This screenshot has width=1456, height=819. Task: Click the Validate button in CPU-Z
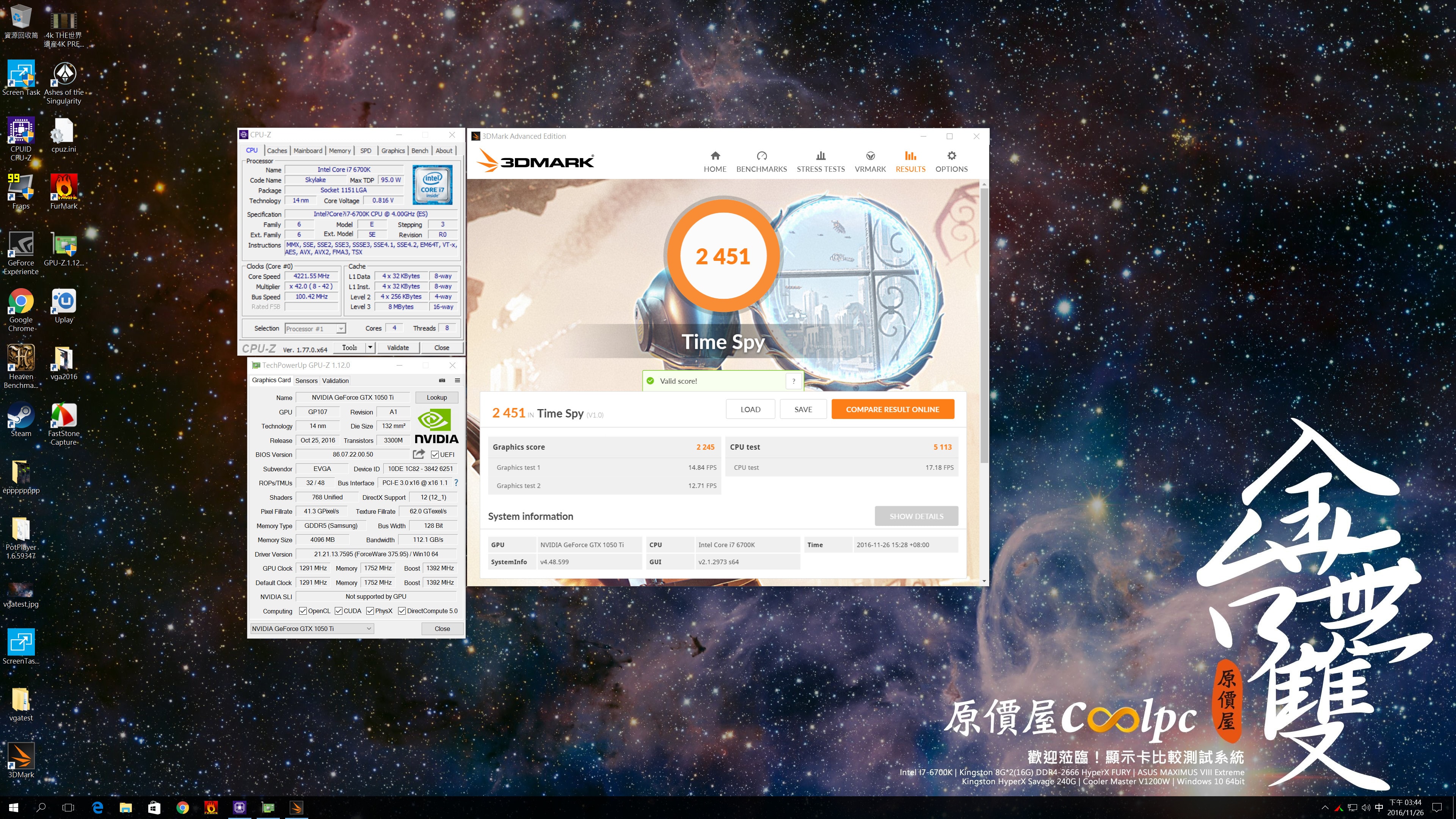coord(398,348)
